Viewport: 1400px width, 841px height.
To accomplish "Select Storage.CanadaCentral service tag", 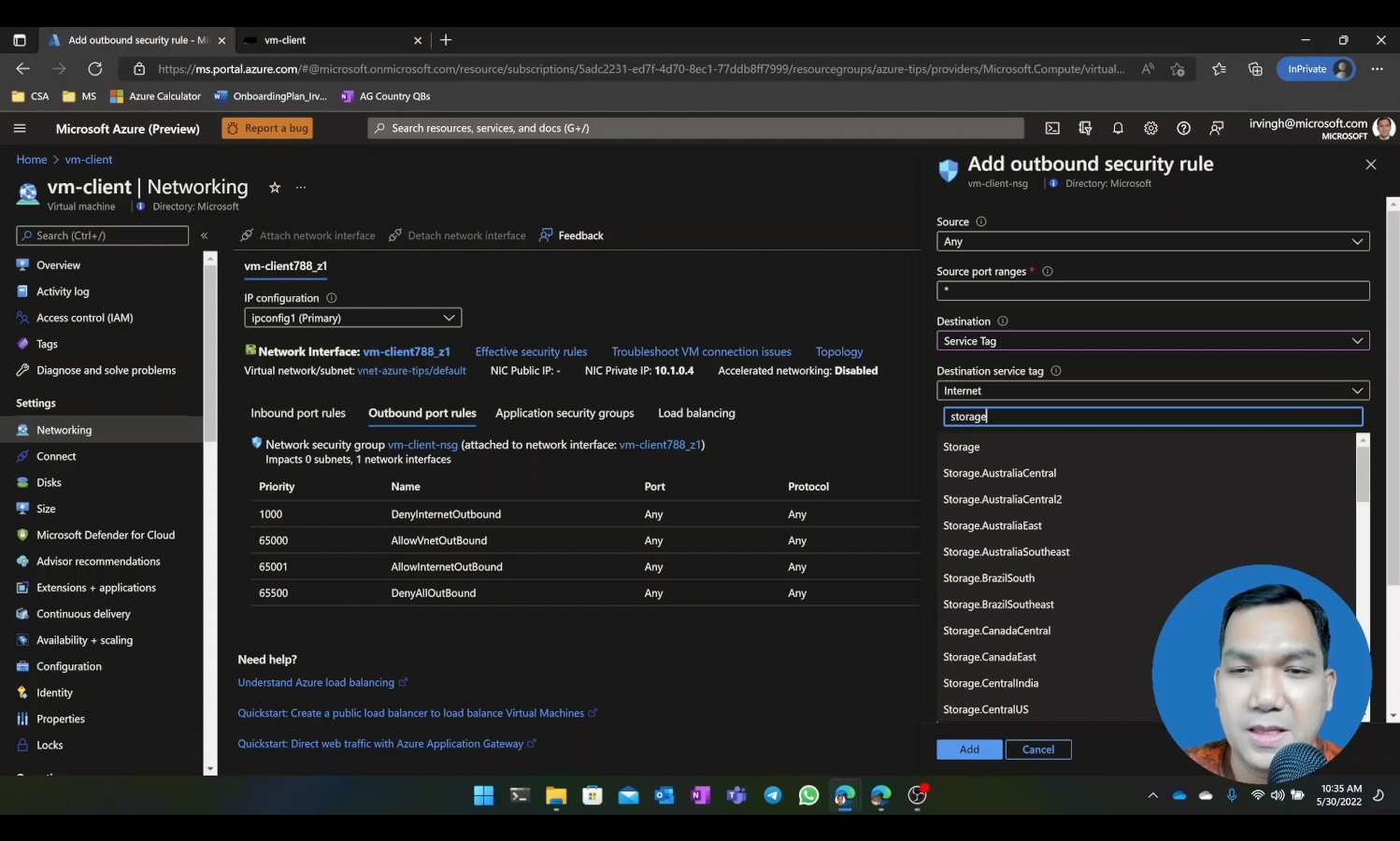I will [1147, 631].
